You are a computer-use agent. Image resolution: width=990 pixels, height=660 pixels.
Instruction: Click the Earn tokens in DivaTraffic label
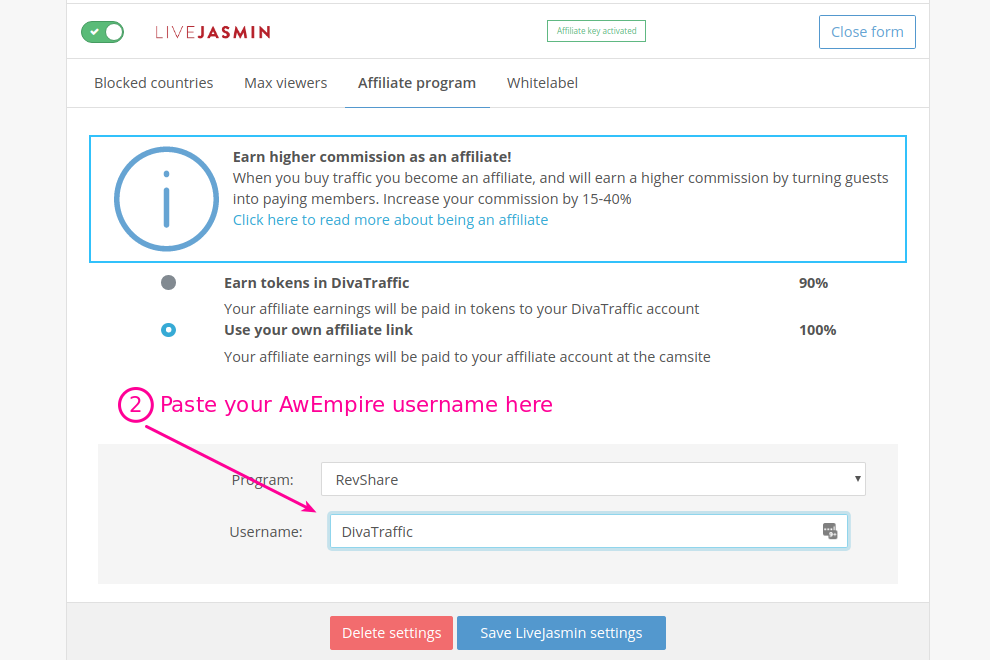pyautogui.click(x=316, y=283)
